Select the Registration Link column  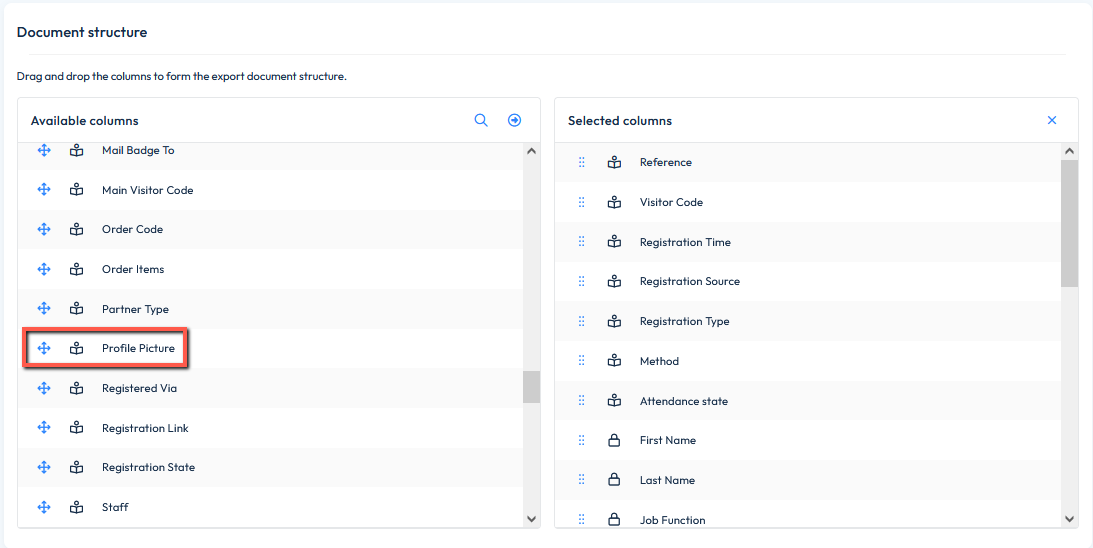pyautogui.click(x=270, y=427)
